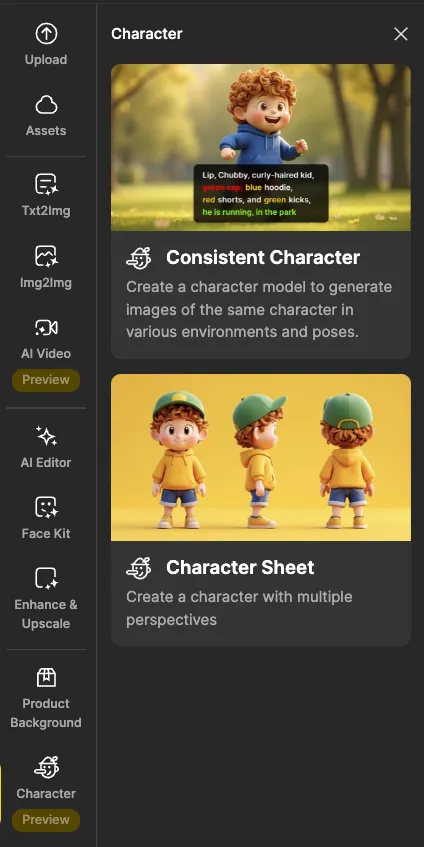Click the icon beside Character Sheet

pos(139,567)
